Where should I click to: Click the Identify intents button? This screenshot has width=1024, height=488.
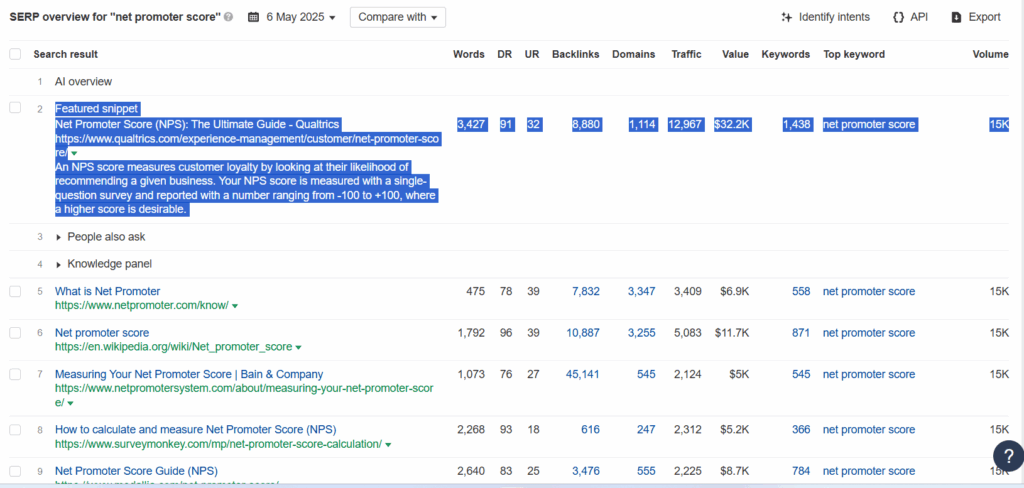825,18
